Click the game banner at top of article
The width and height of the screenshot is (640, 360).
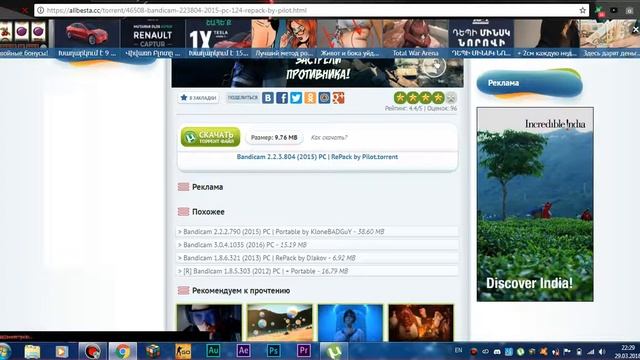click(x=317, y=73)
